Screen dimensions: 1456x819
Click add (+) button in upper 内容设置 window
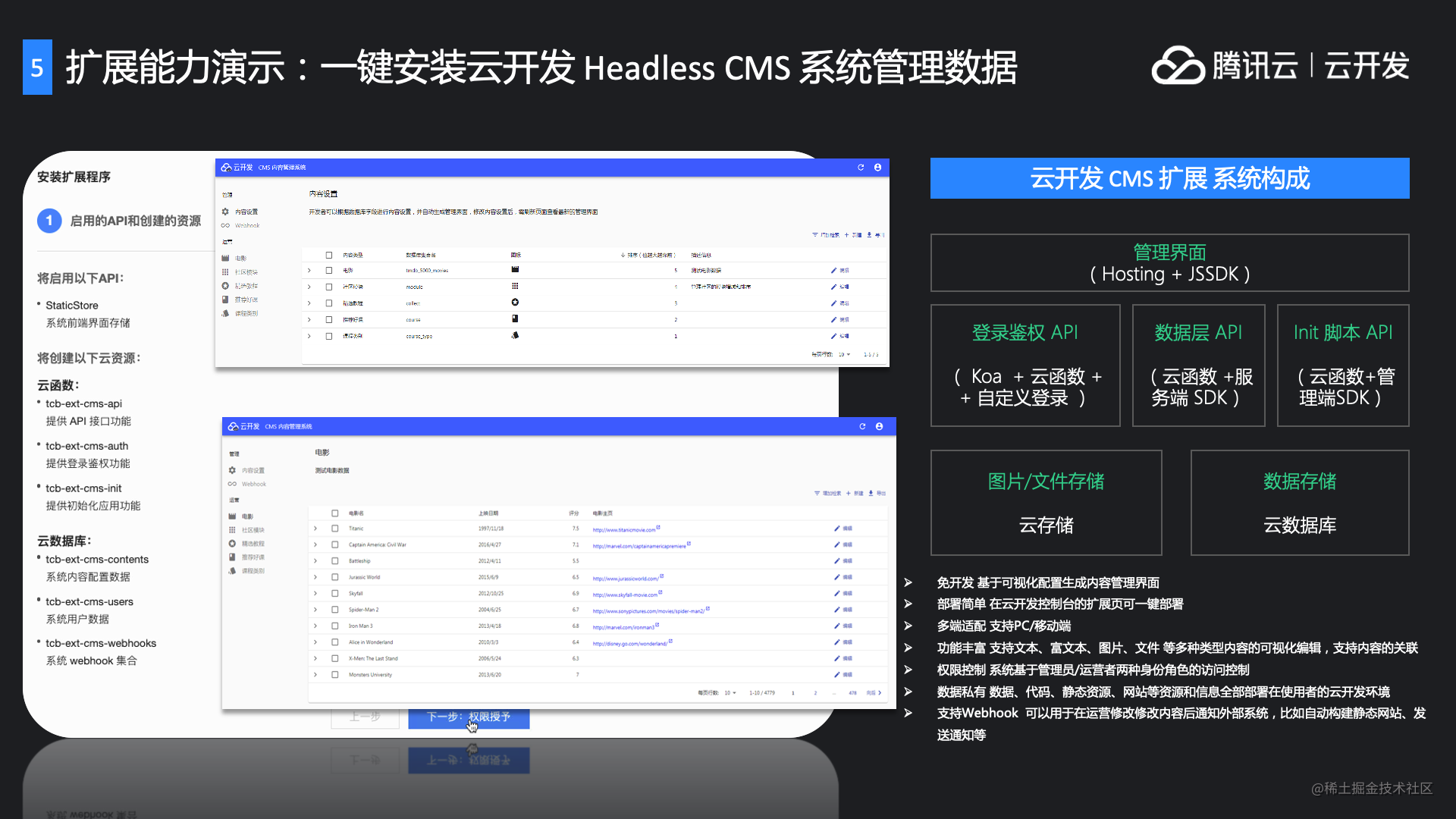(853, 236)
